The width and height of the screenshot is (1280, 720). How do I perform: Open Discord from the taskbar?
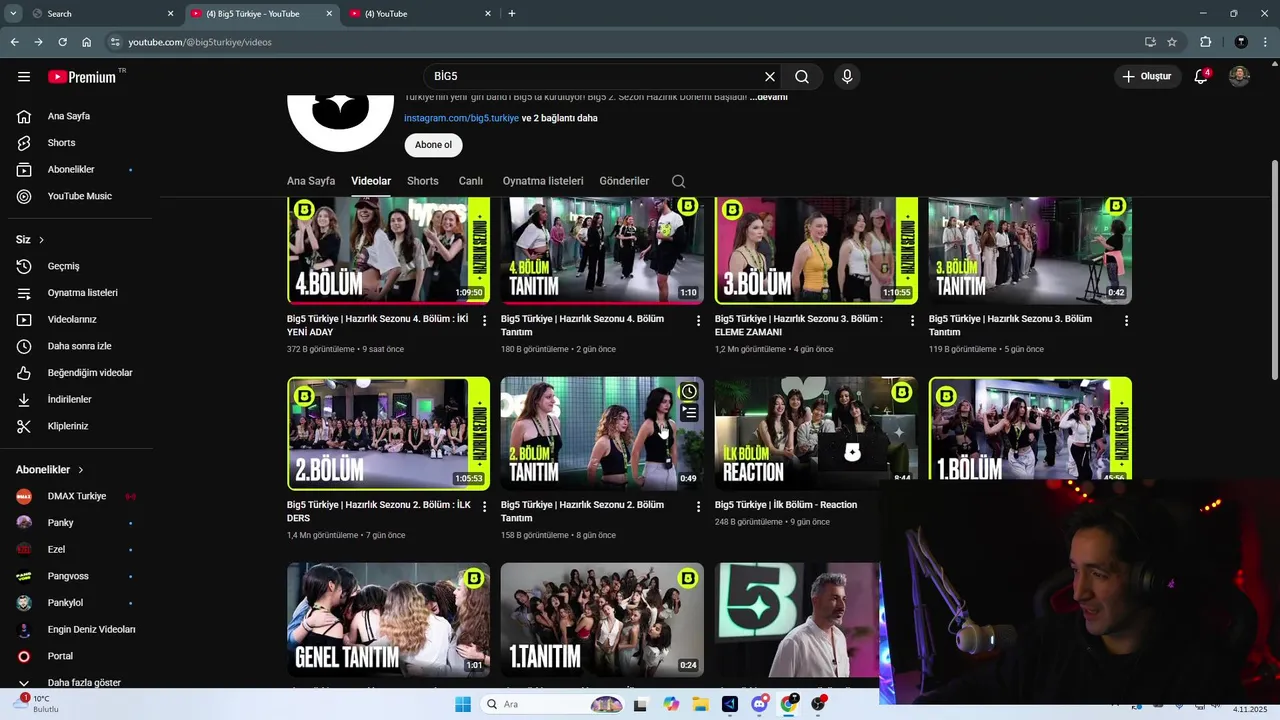[759, 704]
